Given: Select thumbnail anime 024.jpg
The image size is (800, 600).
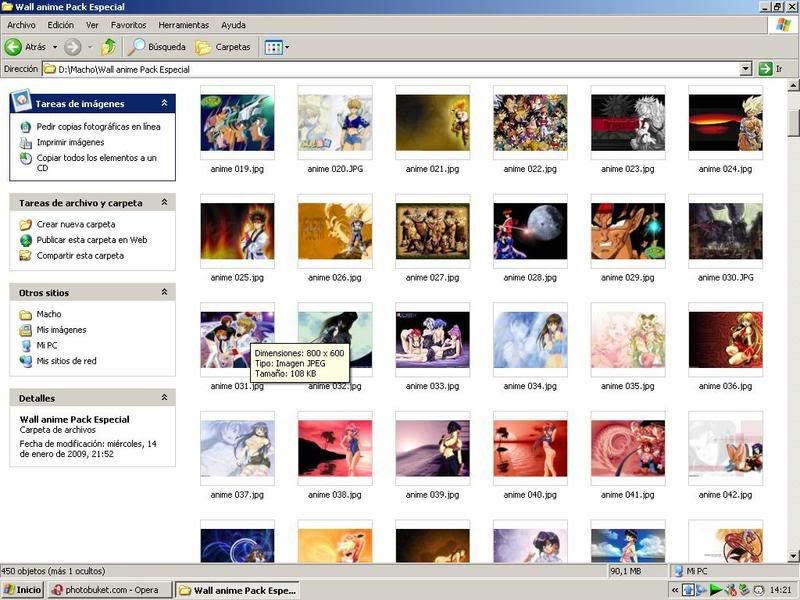Looking at the screenshot, I should pyautogui.click(x=726, y=122).
